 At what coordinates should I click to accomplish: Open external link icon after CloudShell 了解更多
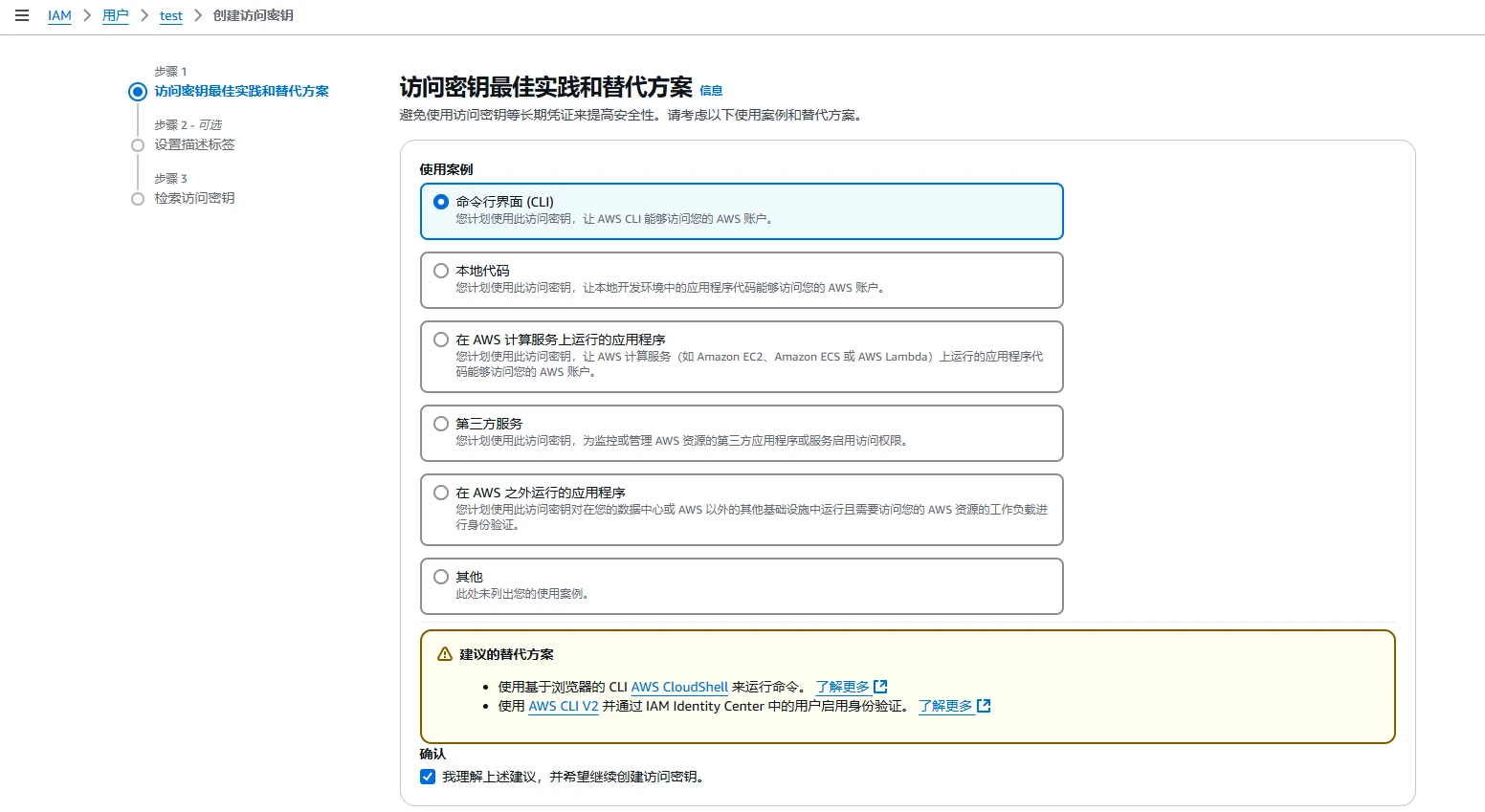point(881,687)
